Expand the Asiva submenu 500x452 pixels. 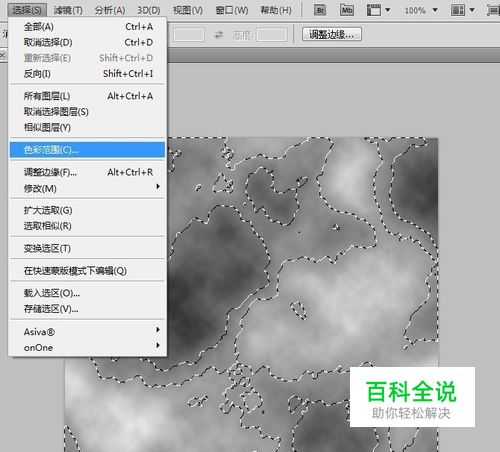(88, 332)
